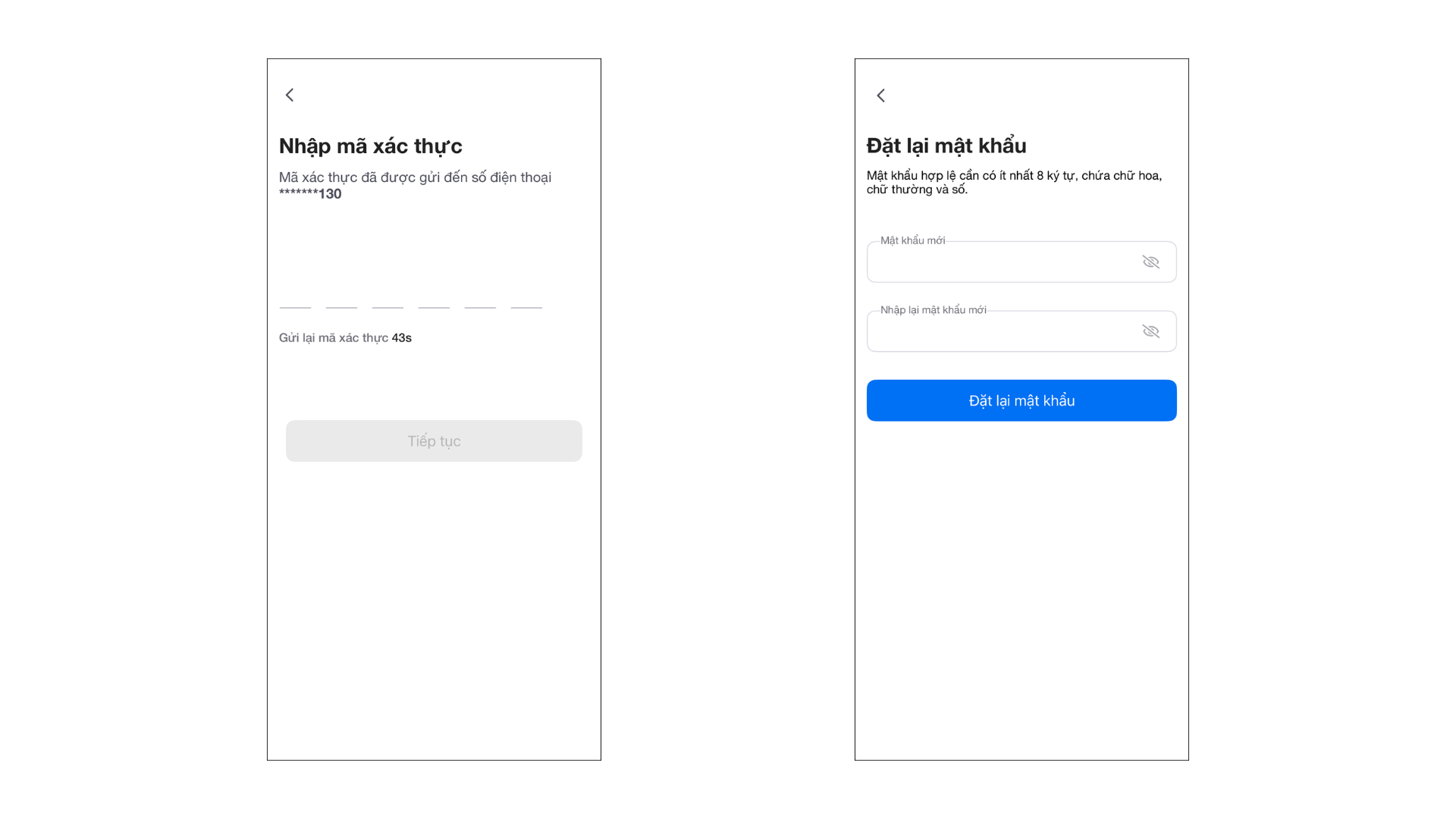Go back from the verification code screen
This screenshot has width=1456, height=819.
(x=290, y=95)
